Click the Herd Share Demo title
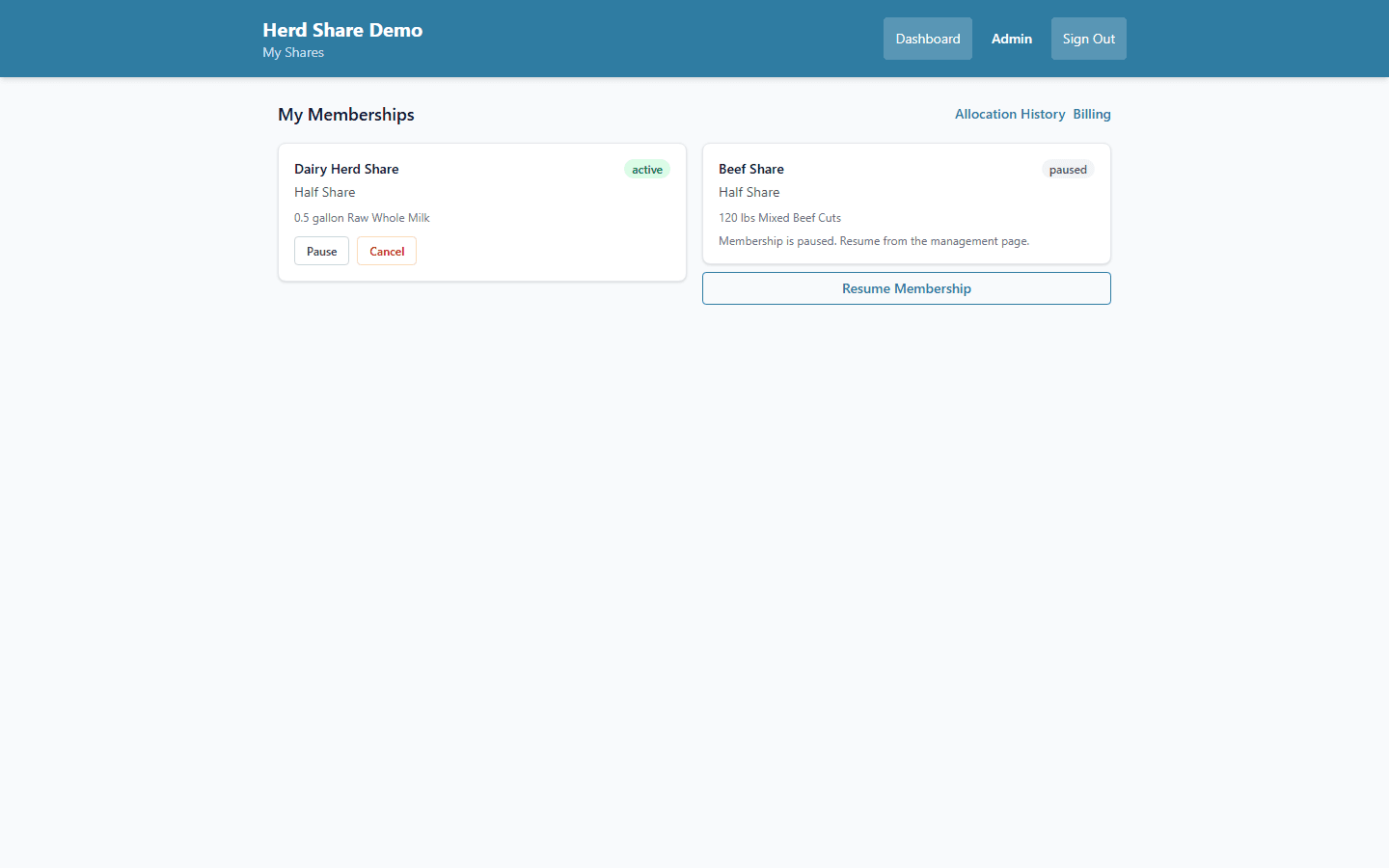The height and width of the screenshot is (868, 1389). [x=342, y=30]
